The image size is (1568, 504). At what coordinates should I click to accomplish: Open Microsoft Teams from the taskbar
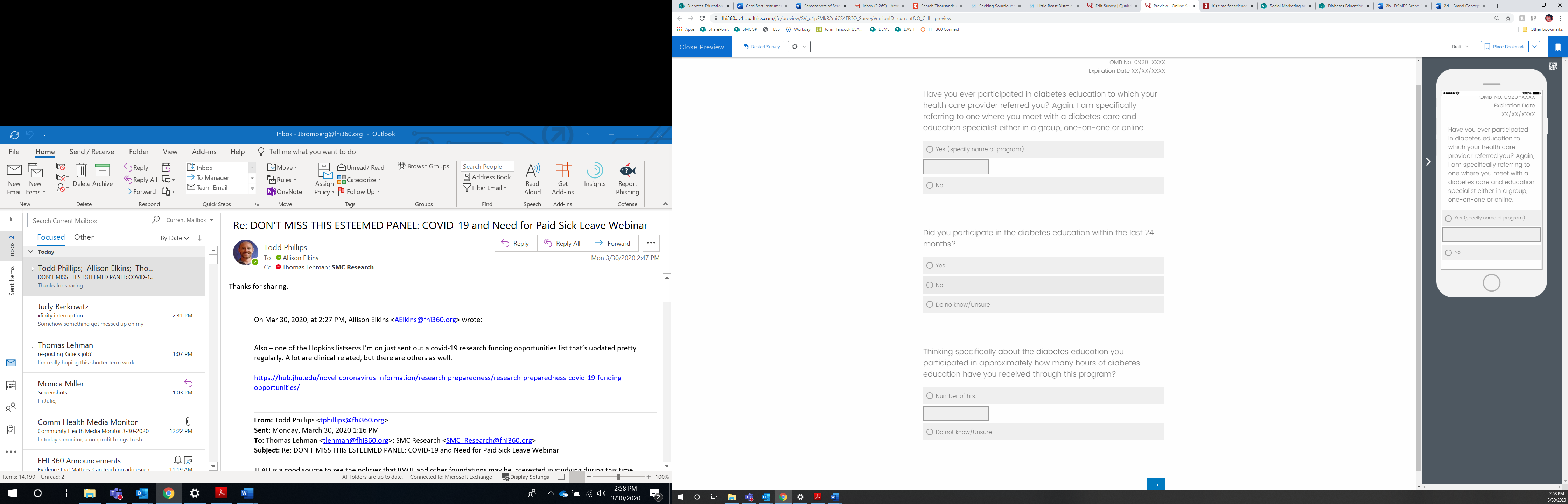point(115,493)
